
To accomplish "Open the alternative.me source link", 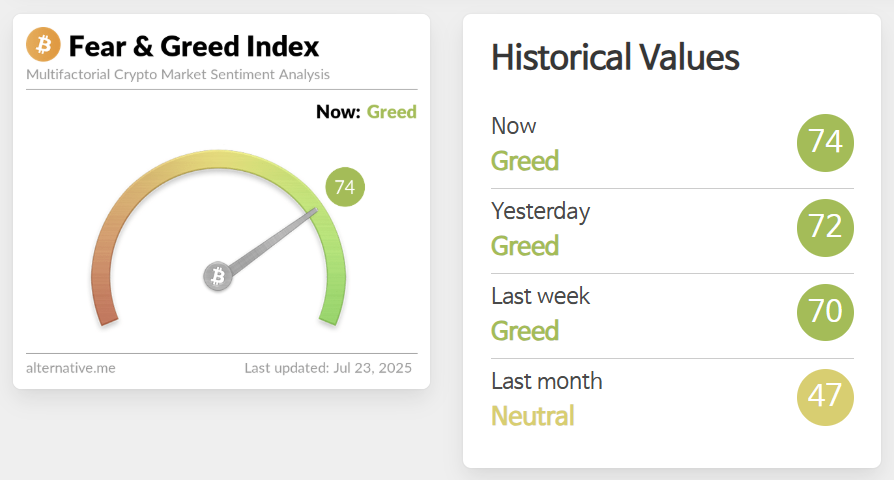I will (x=71, y=368).
